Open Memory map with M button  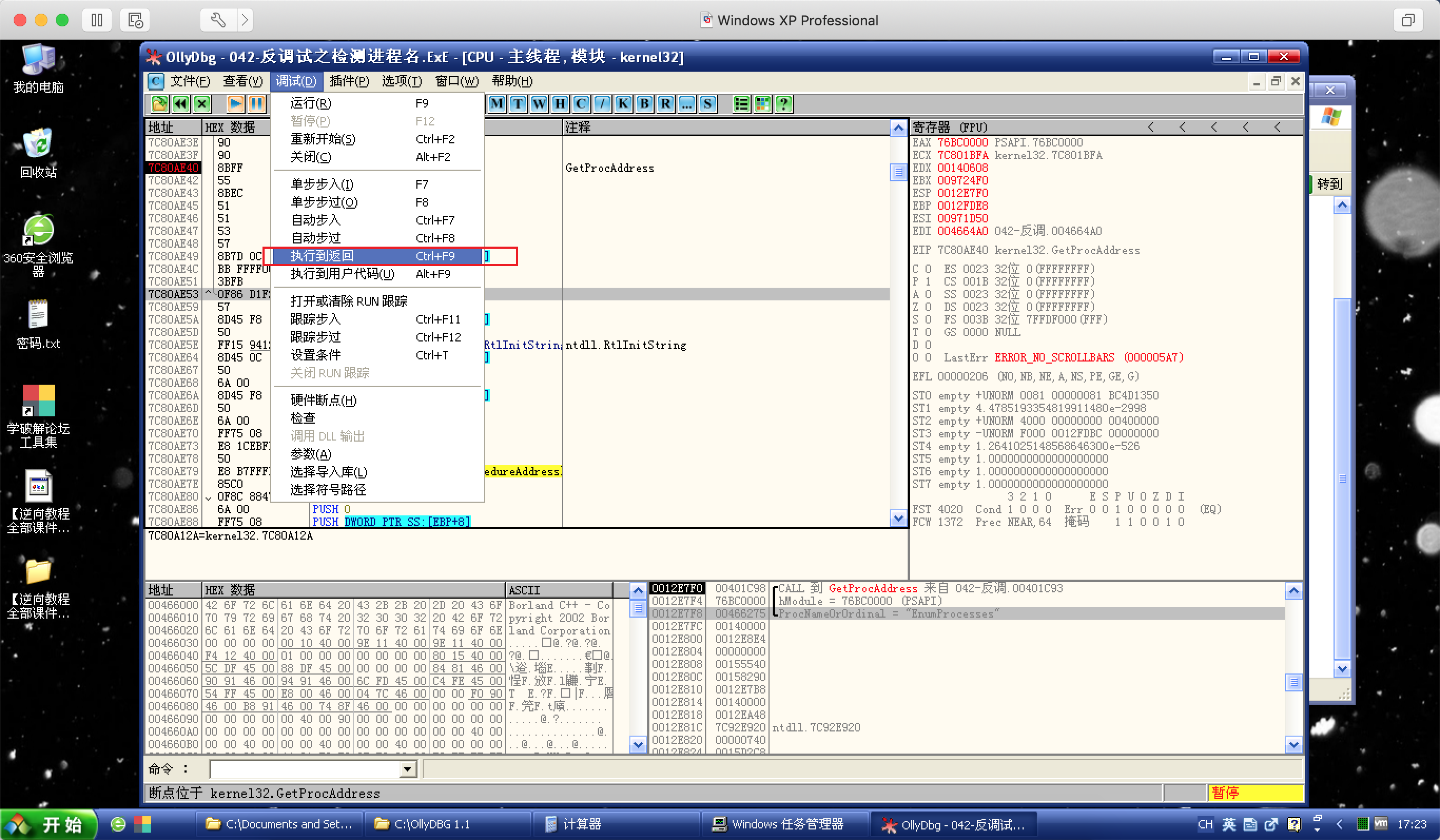pos(497,103)
